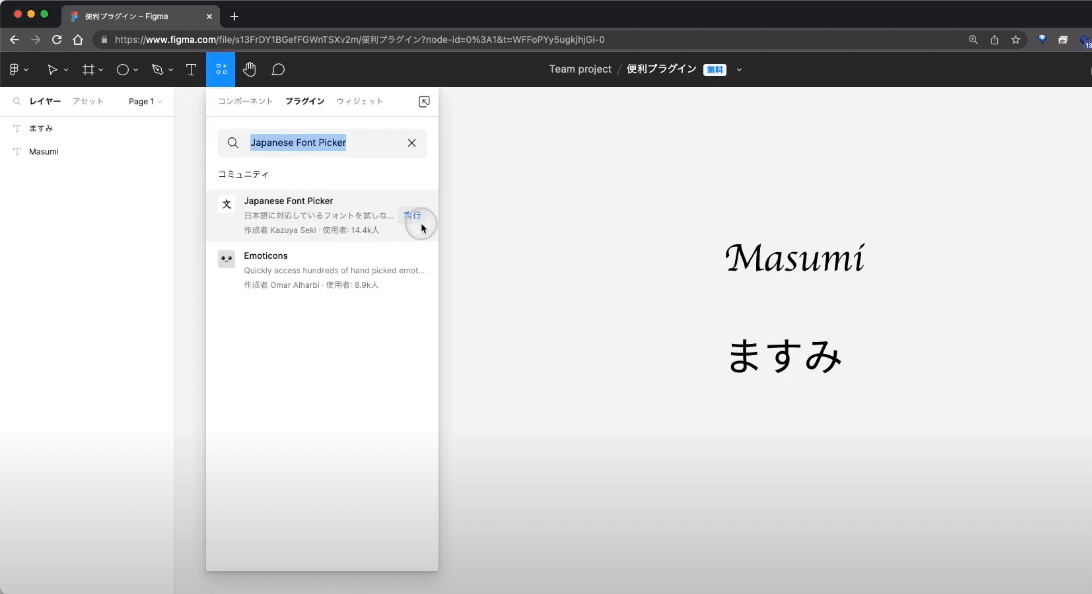Click the plugin search field
1092x594 pixels.
(322, 143)
